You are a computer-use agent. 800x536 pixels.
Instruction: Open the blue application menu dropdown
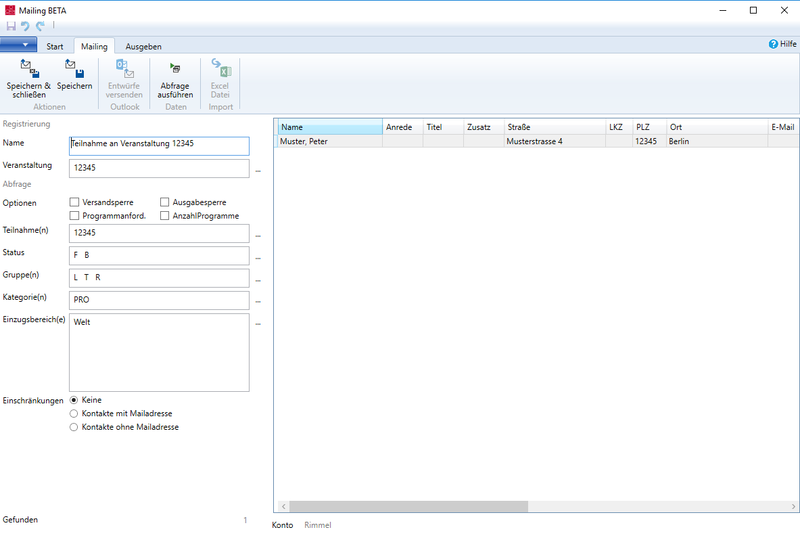click(18, 45)
